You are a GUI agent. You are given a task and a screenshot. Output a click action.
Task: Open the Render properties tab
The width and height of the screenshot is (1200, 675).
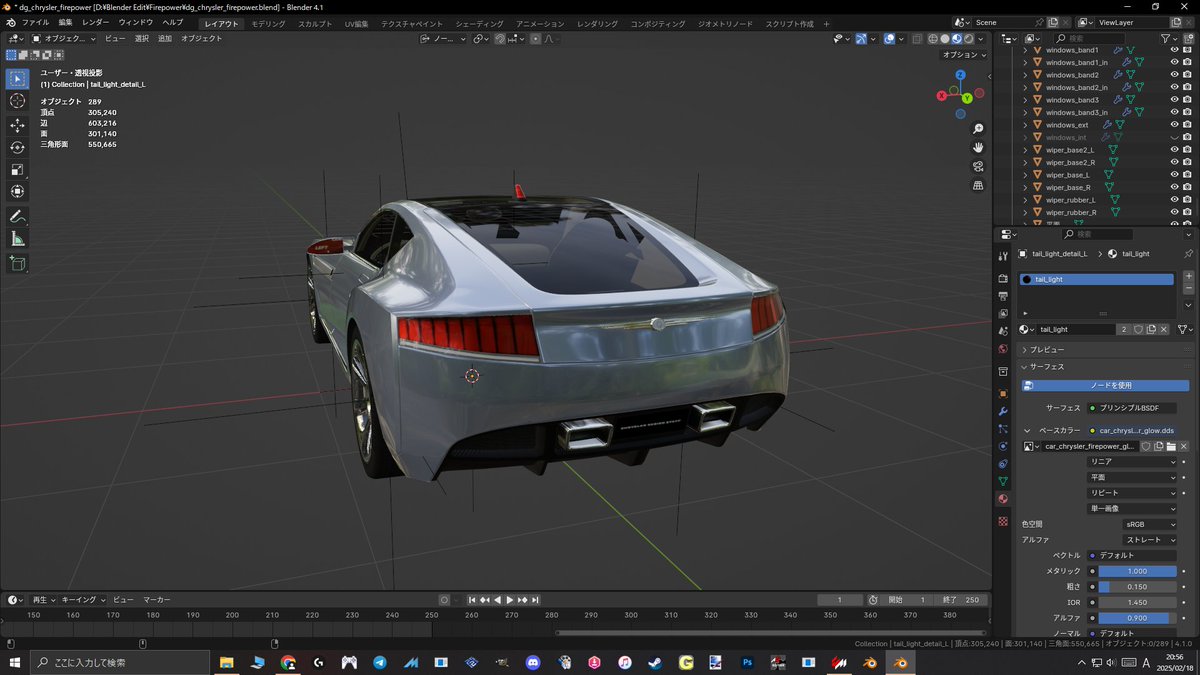pos(1003,279)
